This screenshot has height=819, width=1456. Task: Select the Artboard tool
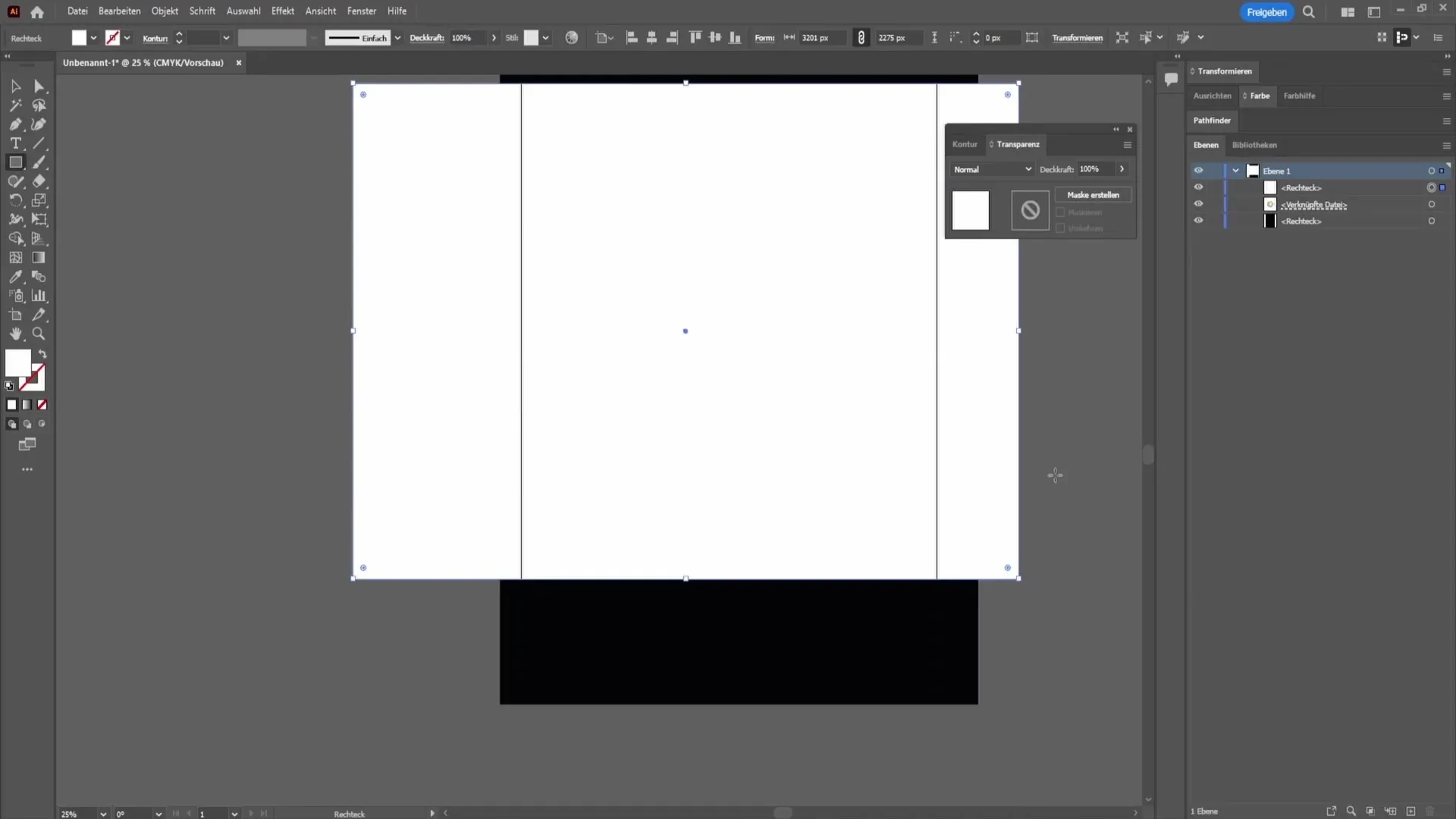coord(15,315)
